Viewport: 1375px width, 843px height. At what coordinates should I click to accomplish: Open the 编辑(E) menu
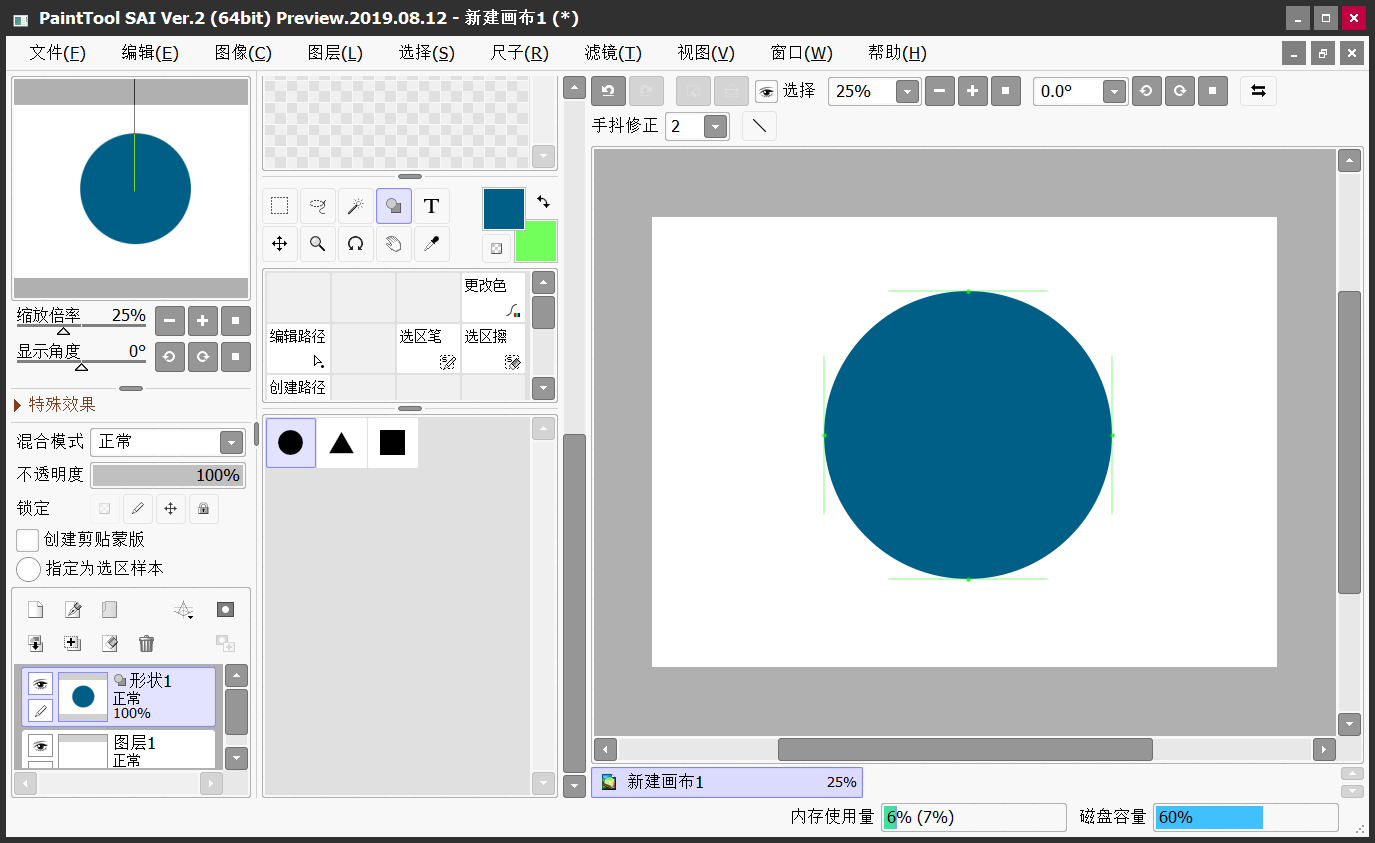pyautogui.click(x=150, y=53)
